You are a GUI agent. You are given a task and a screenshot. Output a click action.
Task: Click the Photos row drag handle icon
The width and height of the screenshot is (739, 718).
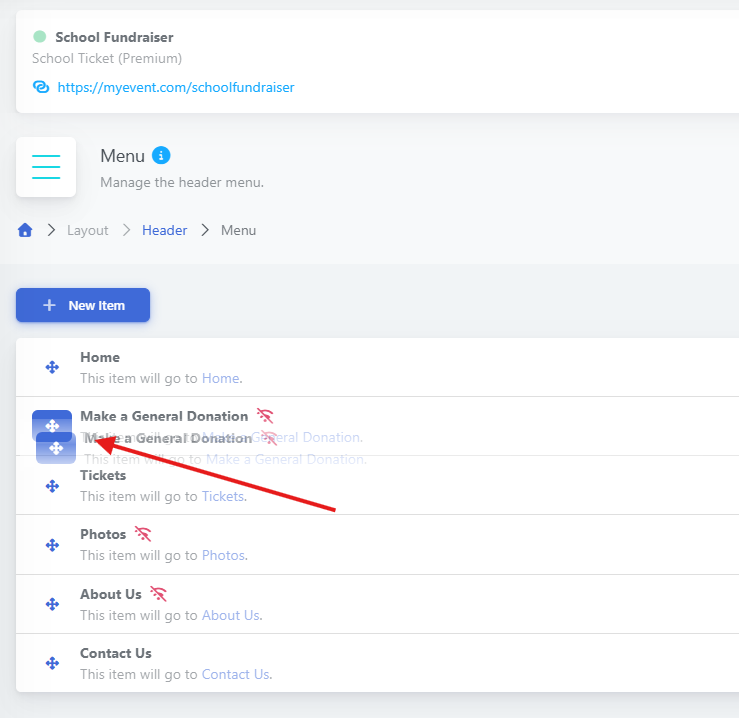[52, 545]
